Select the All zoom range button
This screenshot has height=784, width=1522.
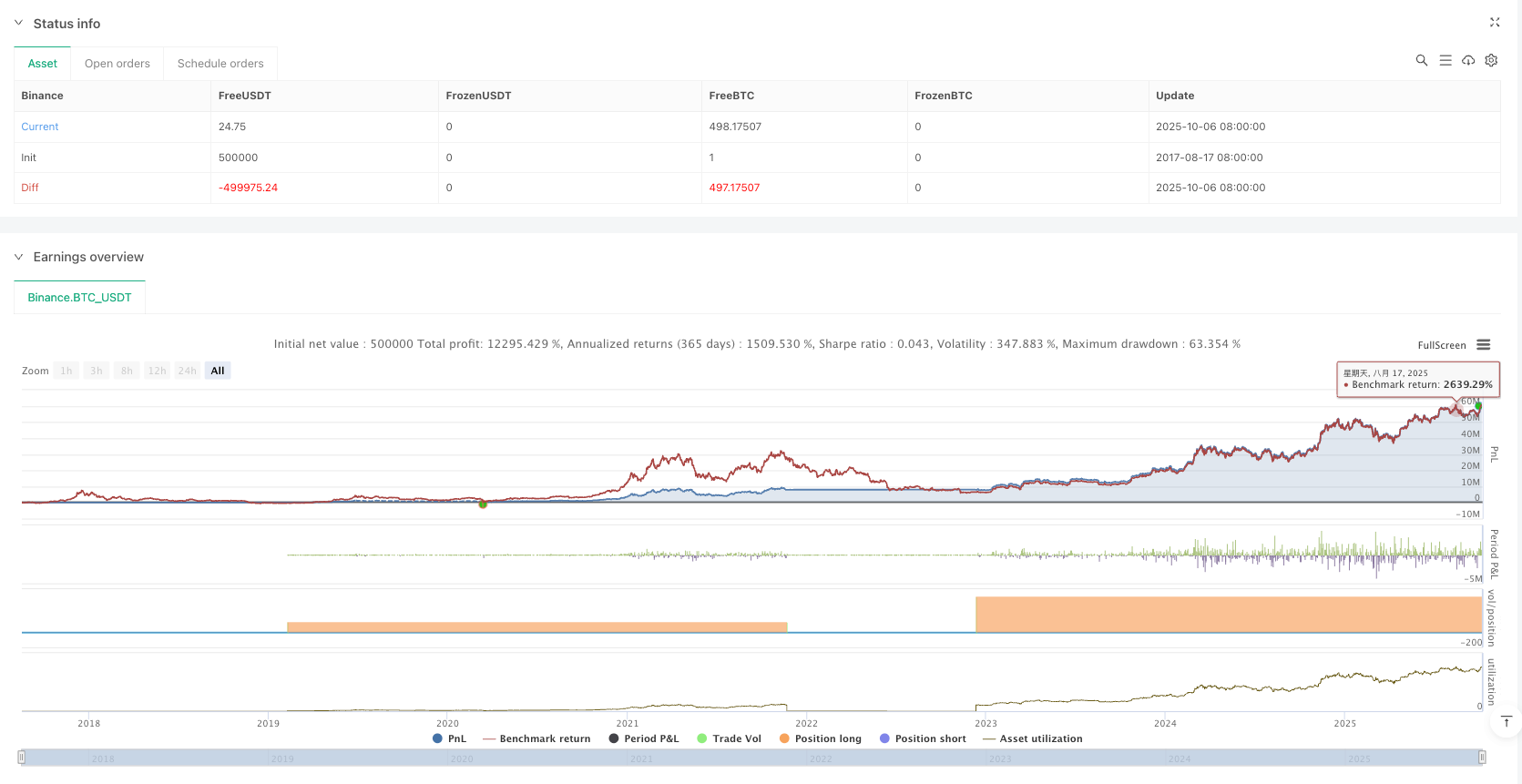(x=218, y=371)
